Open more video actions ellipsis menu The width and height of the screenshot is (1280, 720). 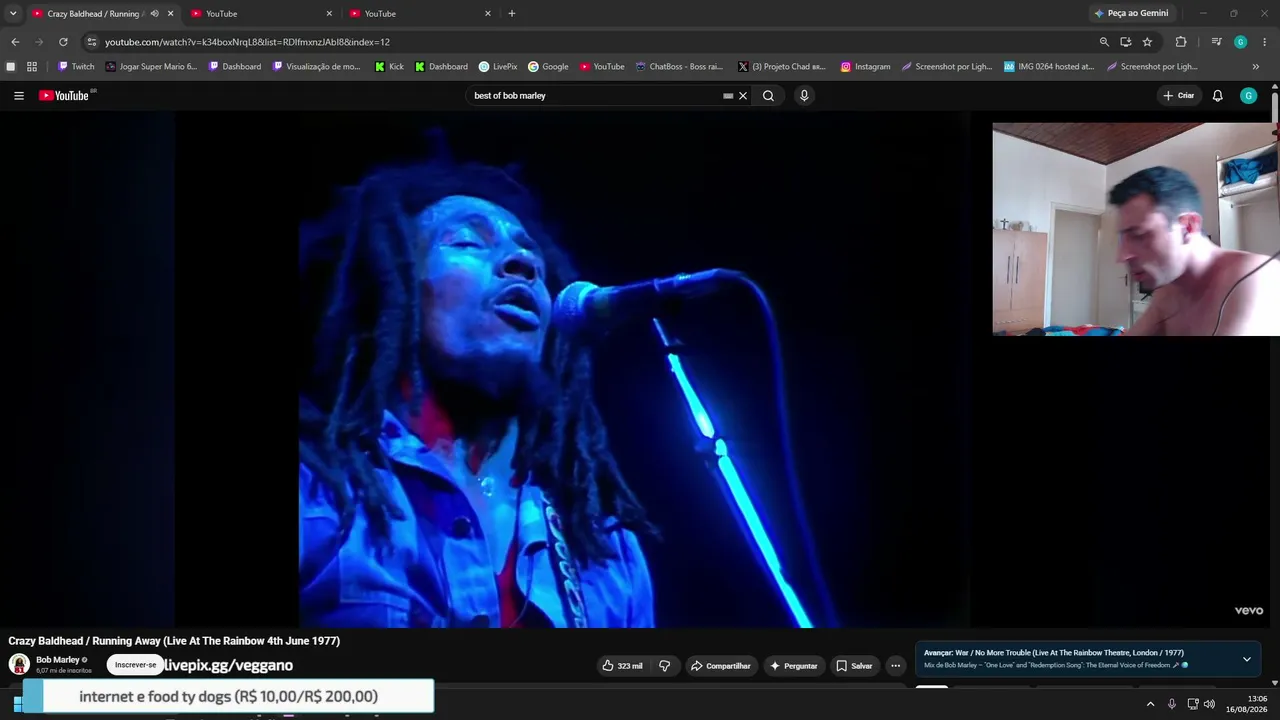point(896,666)
